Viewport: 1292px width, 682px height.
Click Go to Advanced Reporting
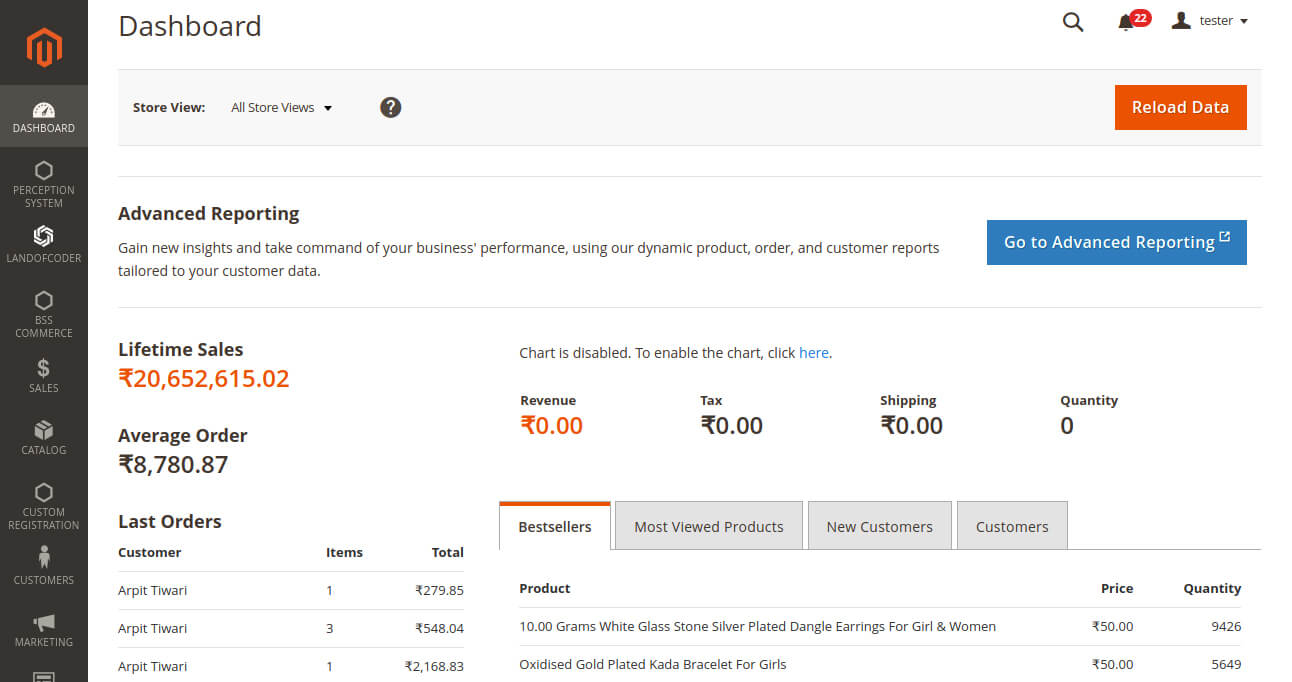coord(1116,242)
